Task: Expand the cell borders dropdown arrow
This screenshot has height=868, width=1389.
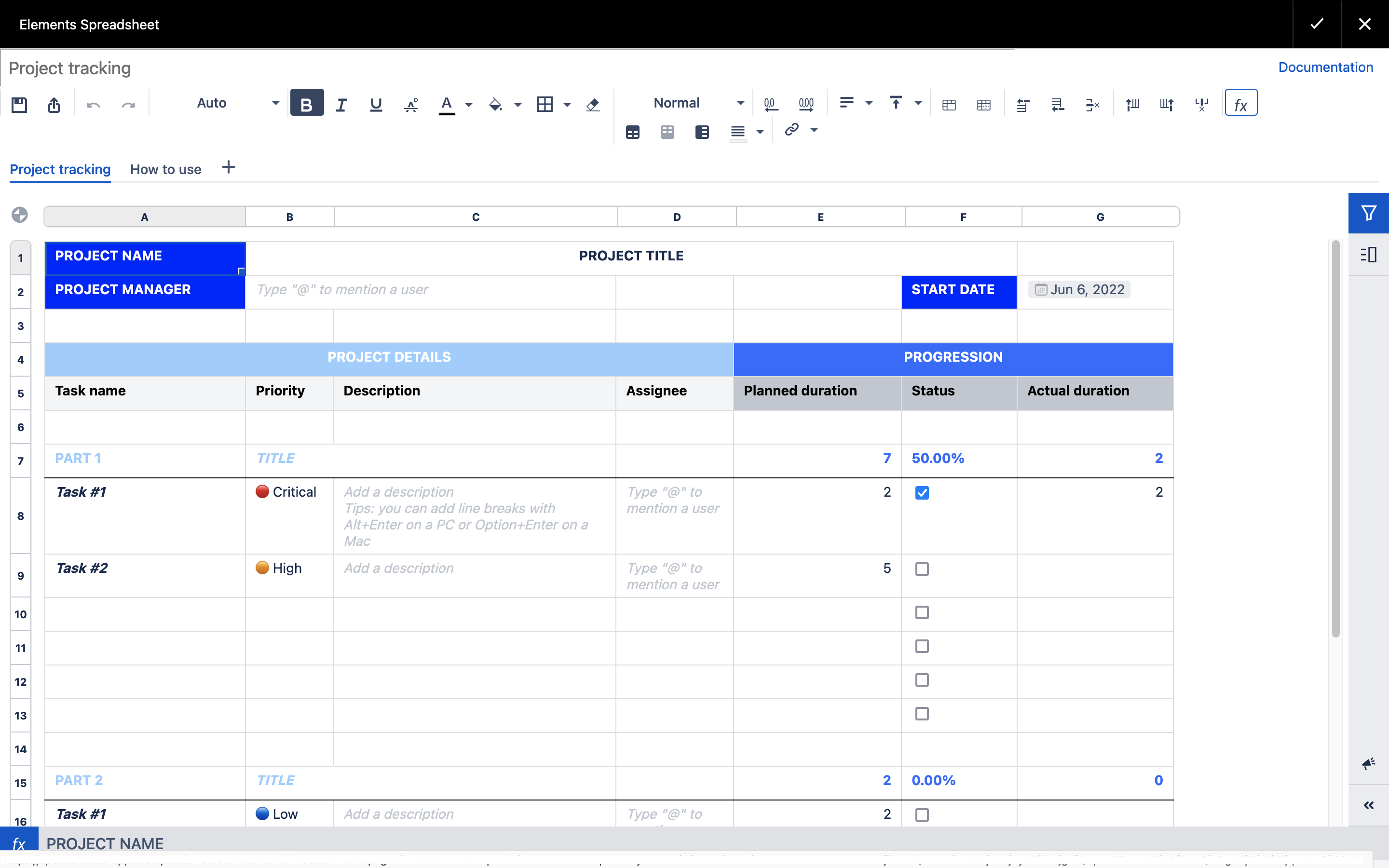Action: (567, 105)
